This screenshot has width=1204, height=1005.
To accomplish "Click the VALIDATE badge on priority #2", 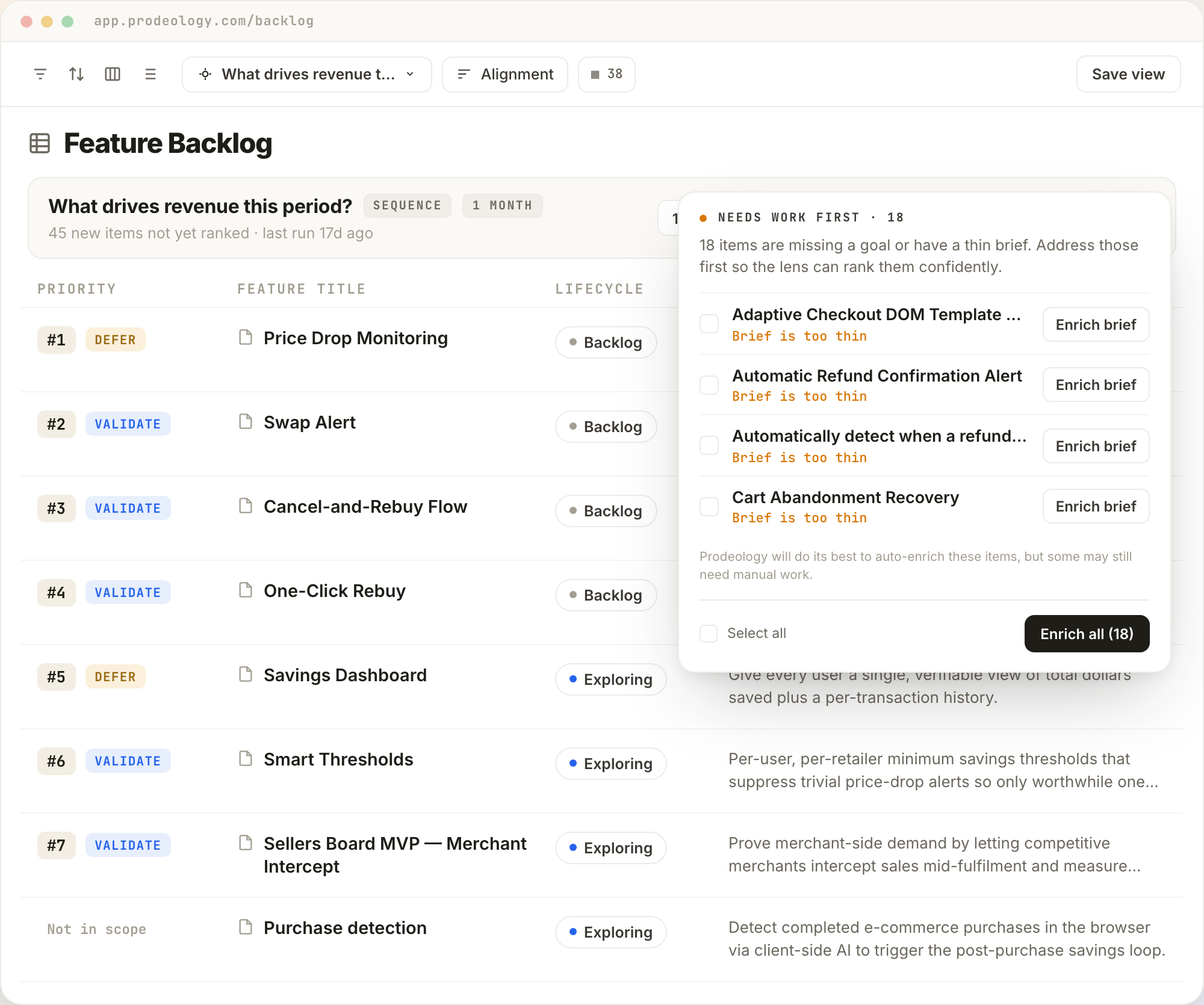I will [128, 424].
